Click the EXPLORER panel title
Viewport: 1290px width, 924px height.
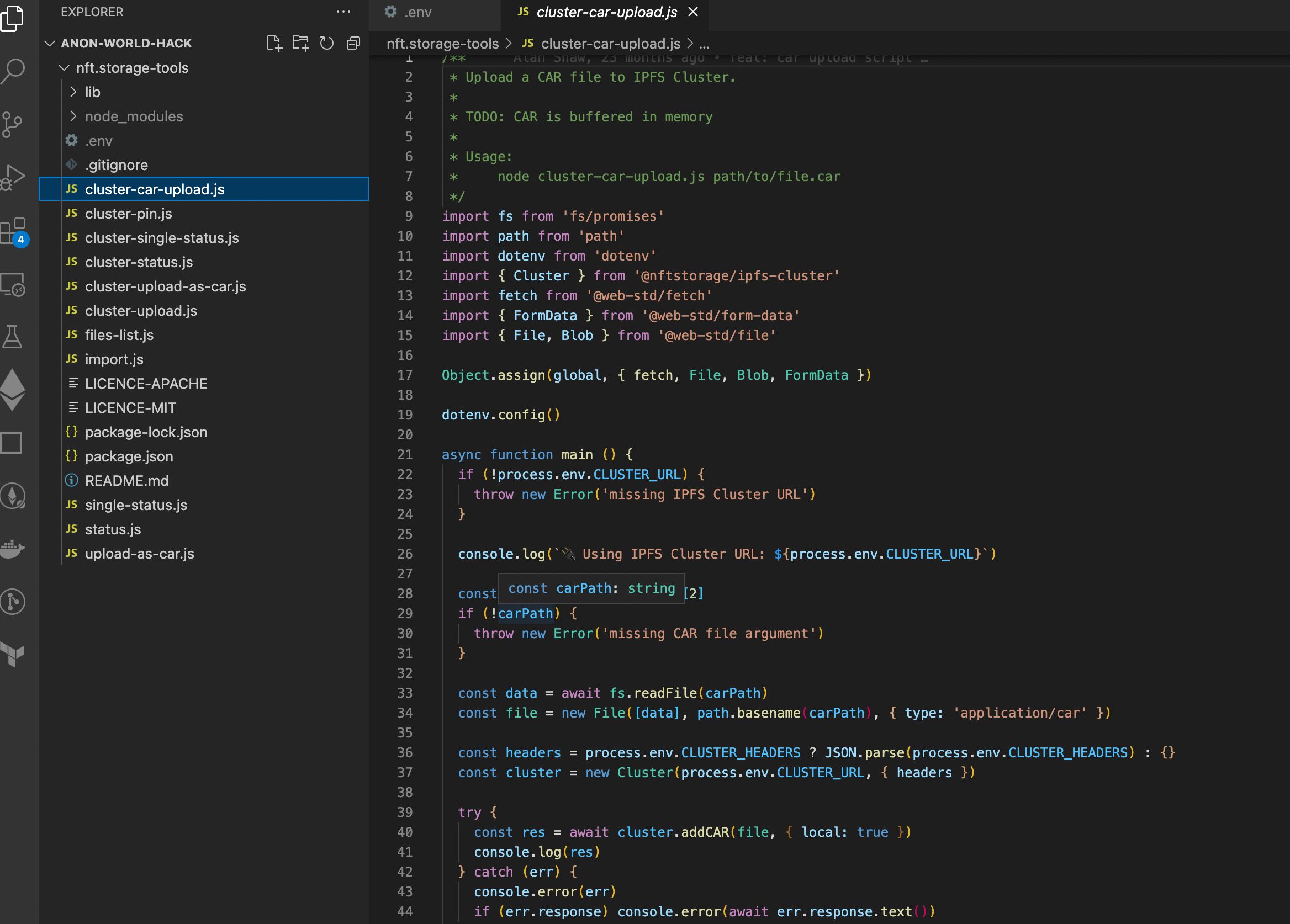[x=92, y=12]
